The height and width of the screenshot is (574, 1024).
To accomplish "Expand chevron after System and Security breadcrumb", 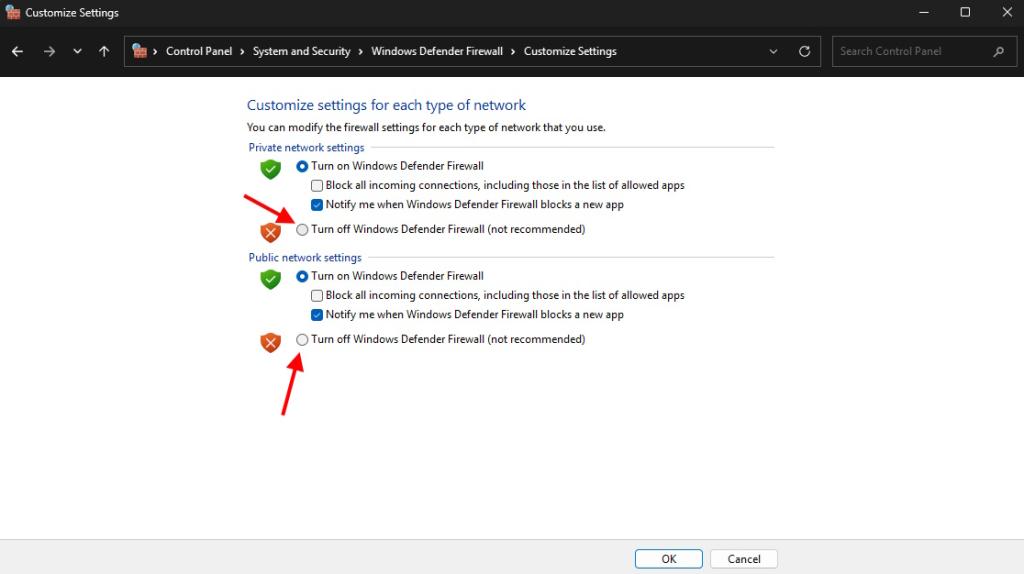I will click(x=360, y=51).
